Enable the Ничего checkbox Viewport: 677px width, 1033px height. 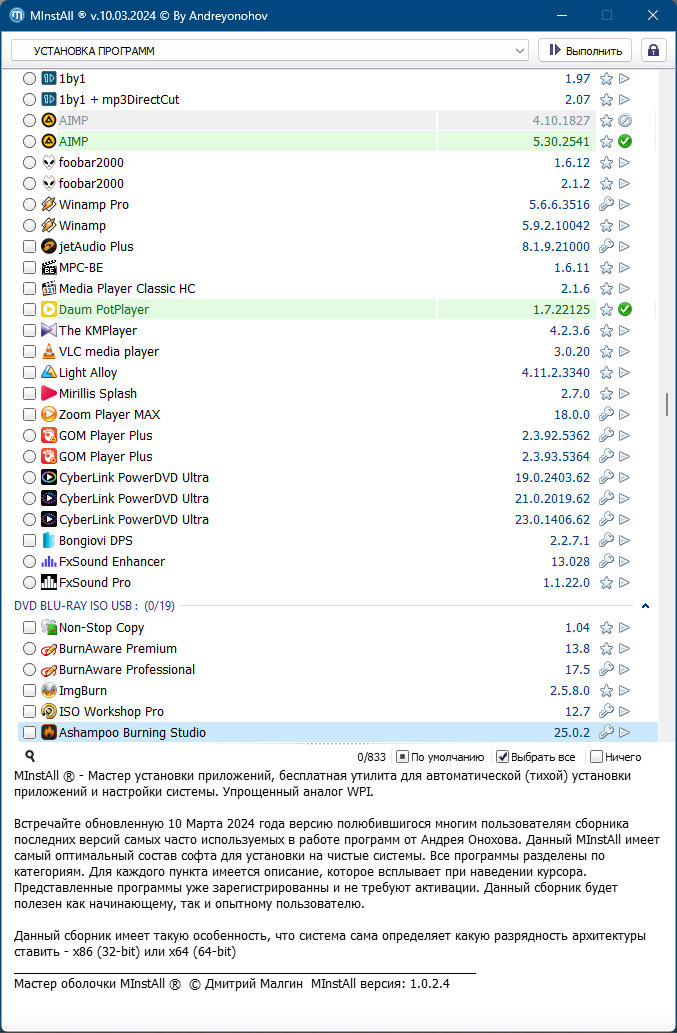[x=597, y=757]
